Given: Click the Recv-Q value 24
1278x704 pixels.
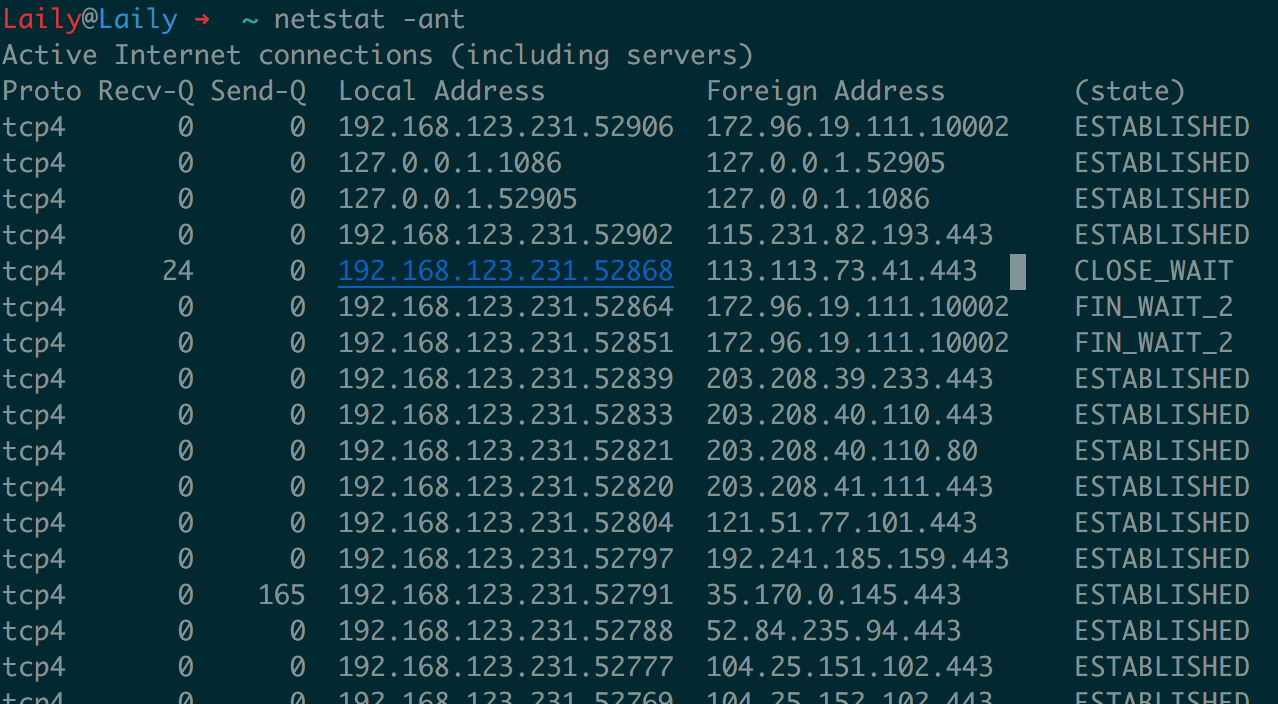Looking at the screenshot, I should point(178,271).
